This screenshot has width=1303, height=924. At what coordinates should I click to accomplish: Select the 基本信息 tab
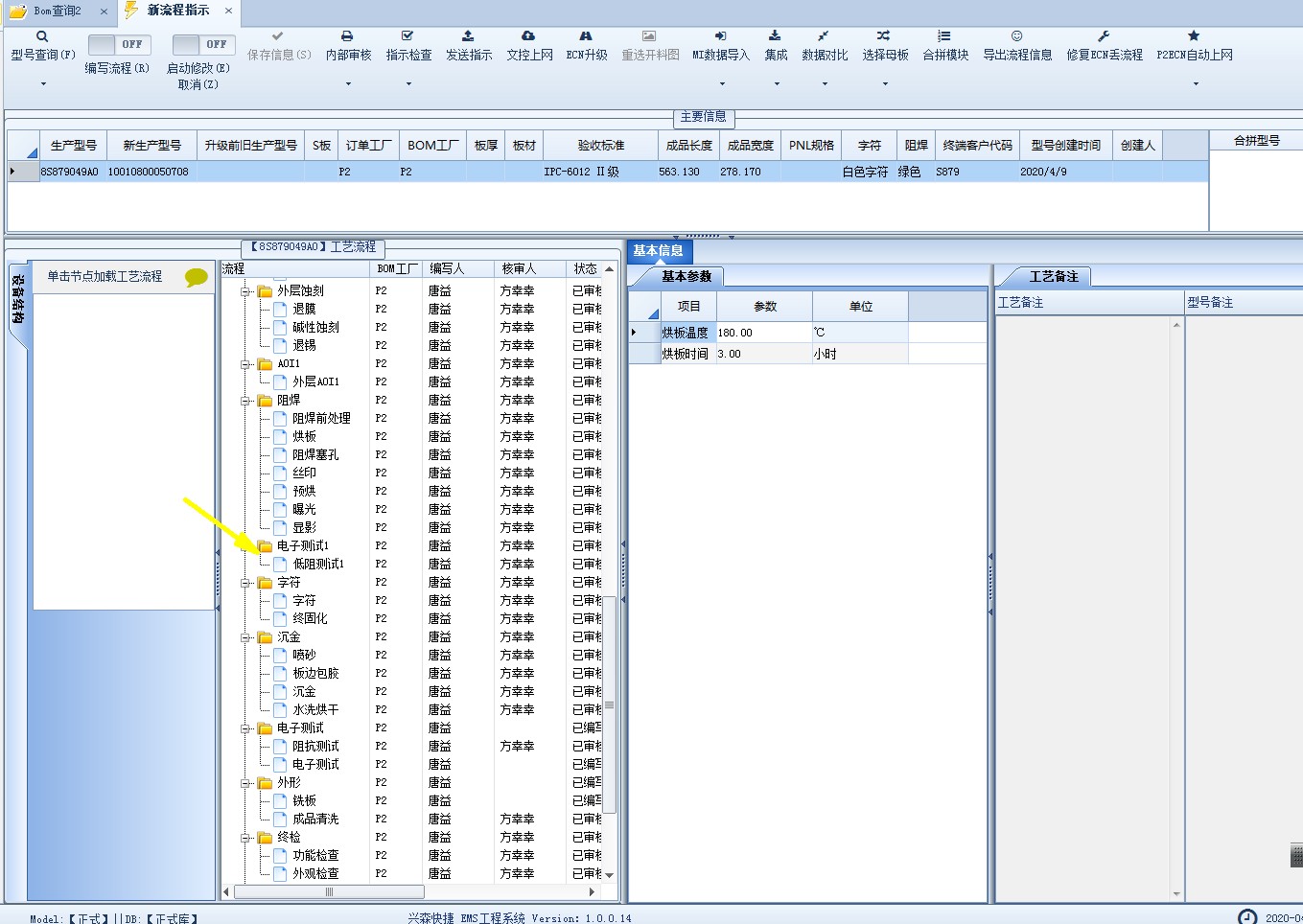pos(658,251)
